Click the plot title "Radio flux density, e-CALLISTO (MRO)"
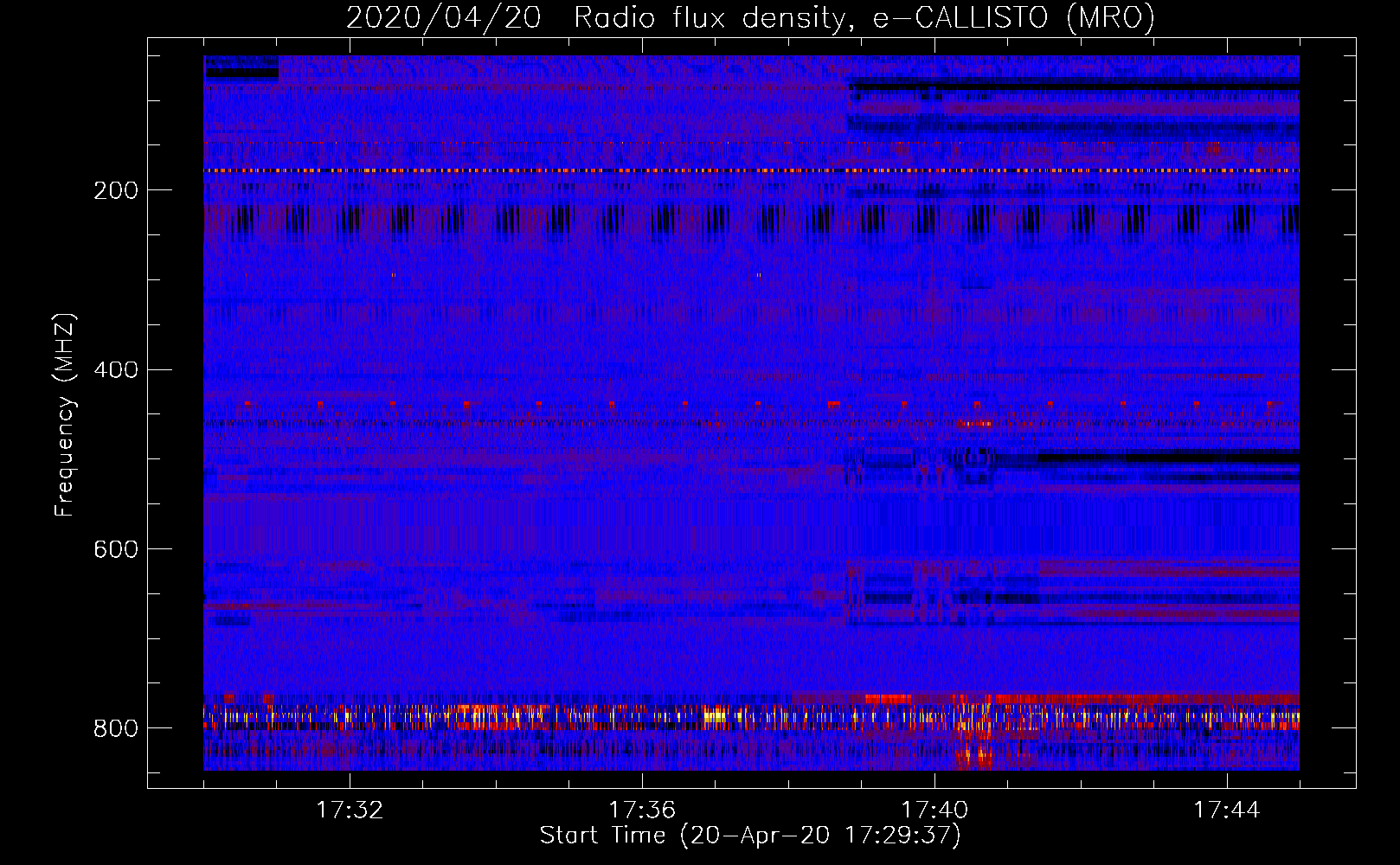 point(864,16)
